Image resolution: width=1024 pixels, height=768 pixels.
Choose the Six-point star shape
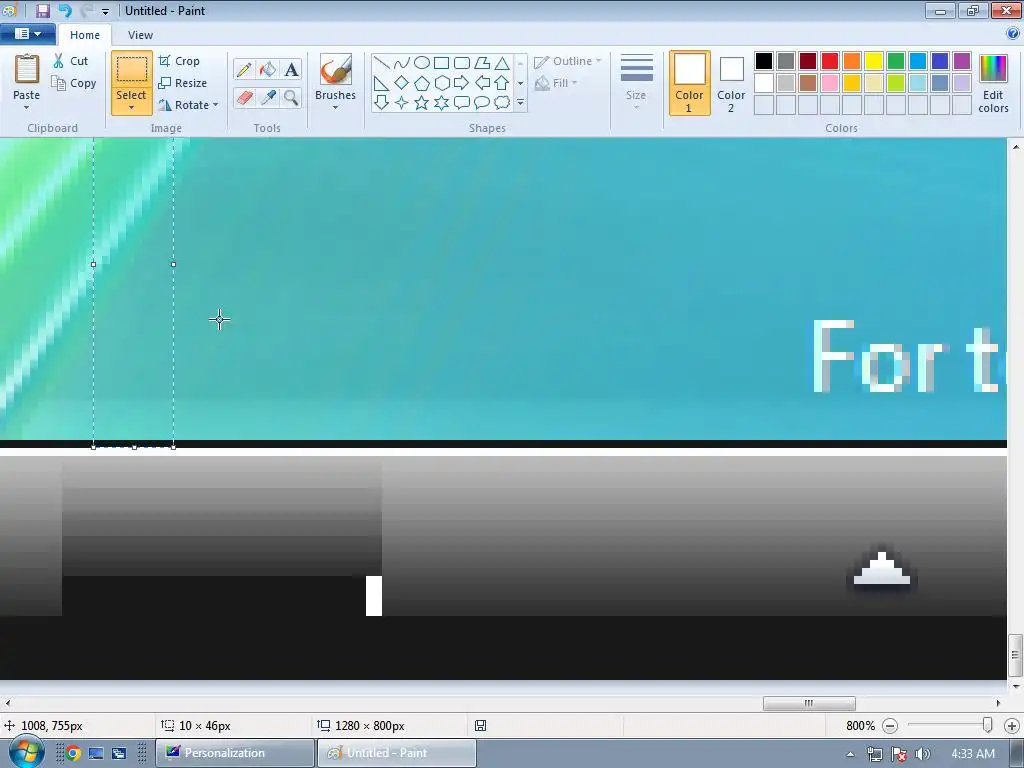[x=441, y=103]
